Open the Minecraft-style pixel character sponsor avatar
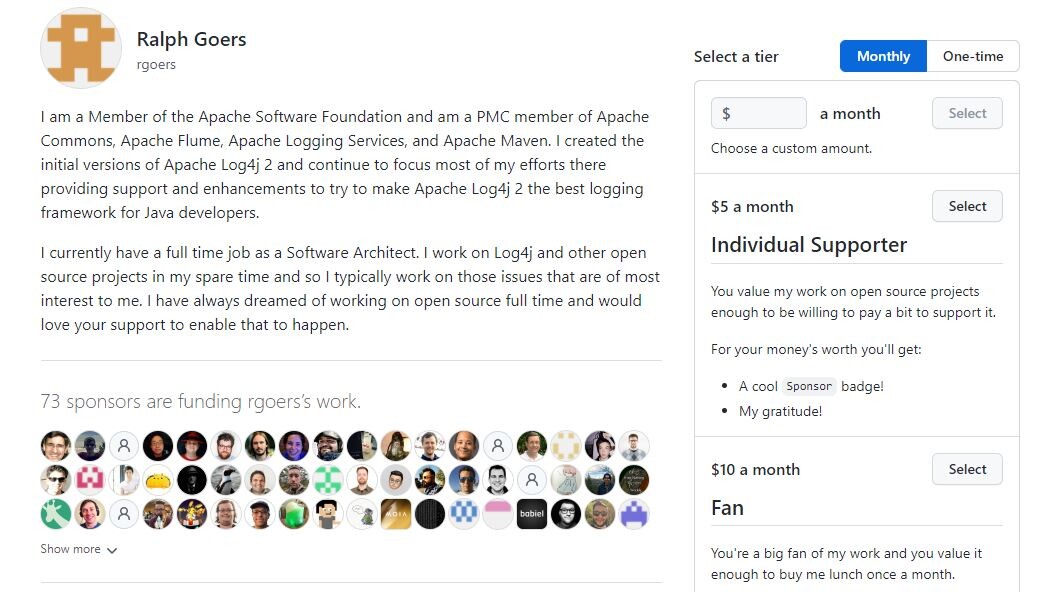The width and height of the screenshot is (1053, 592). tap(328, 514)
